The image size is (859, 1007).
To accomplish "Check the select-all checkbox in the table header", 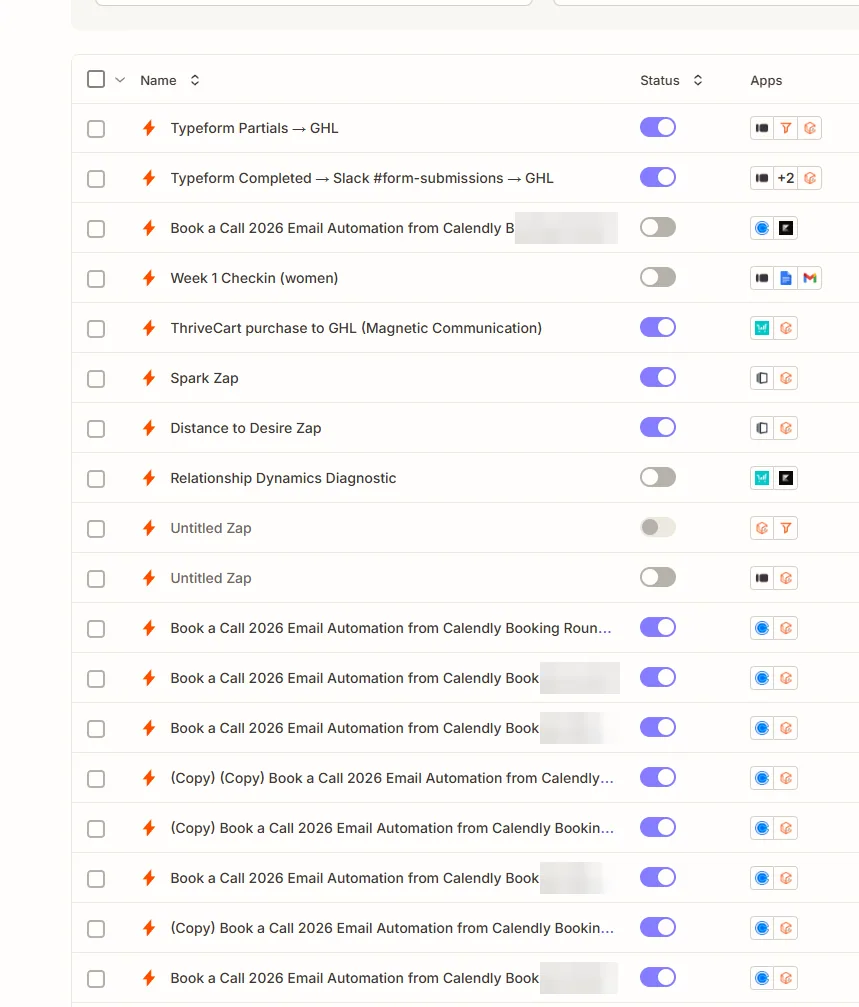I will [96, 79].
